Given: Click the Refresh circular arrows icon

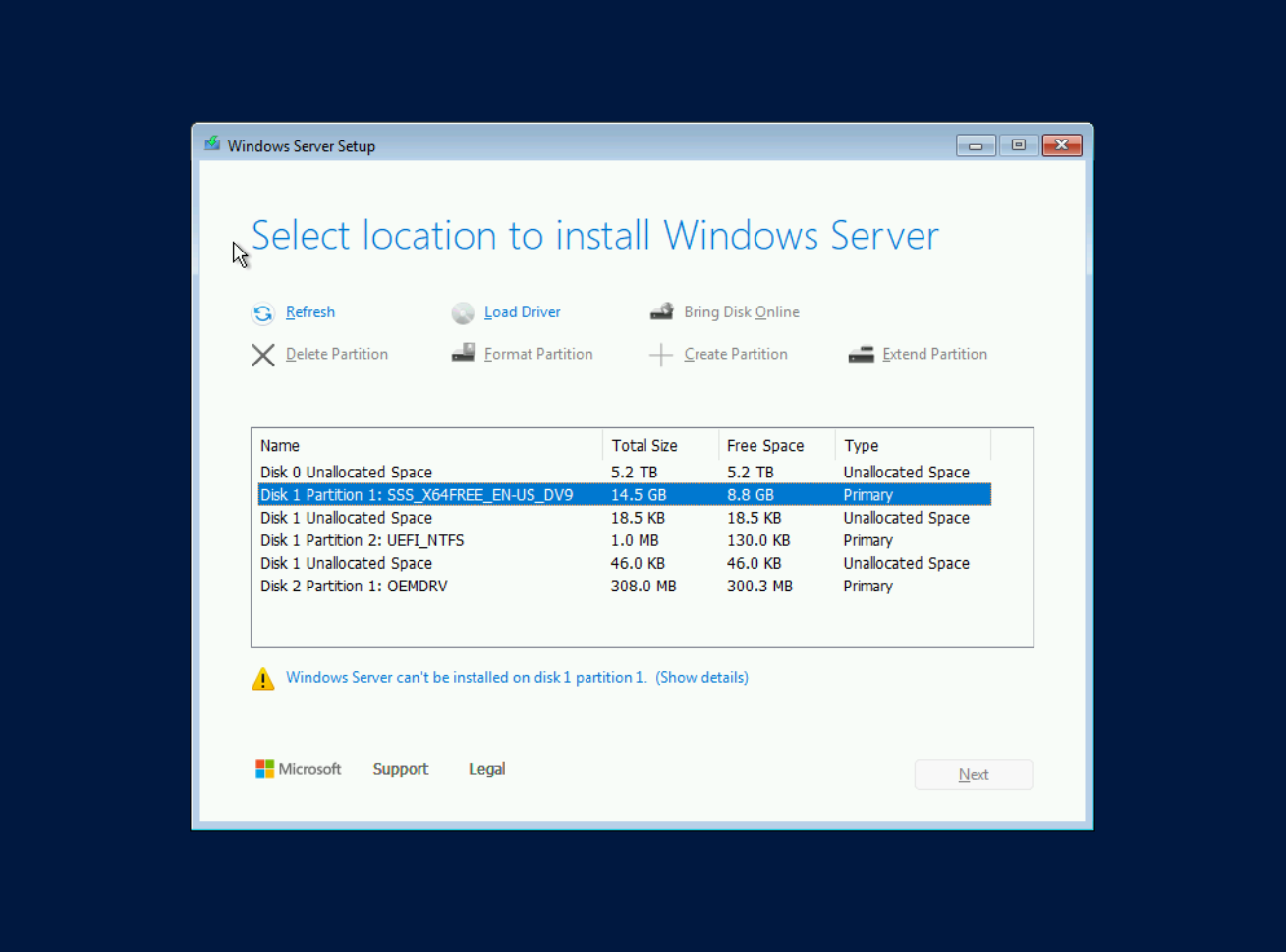Looking at the screenshot, I should (262, 313).
